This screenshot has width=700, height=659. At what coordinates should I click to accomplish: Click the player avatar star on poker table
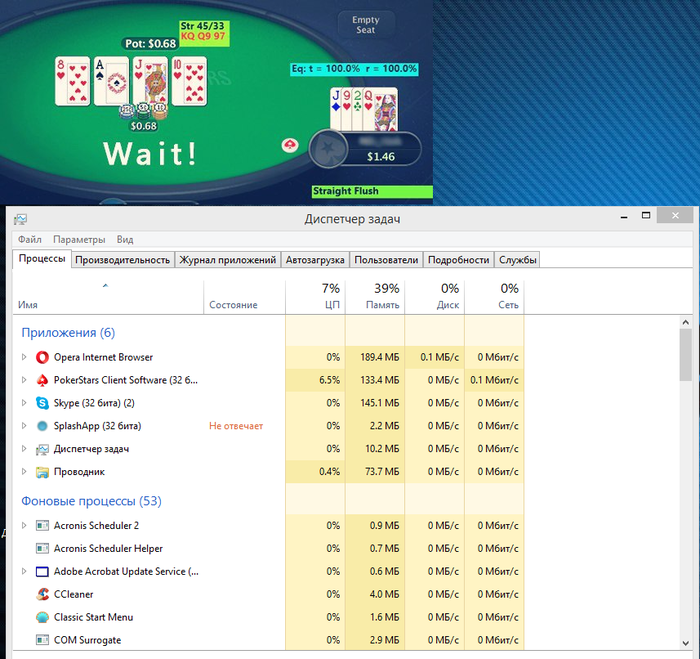tap(328, 149)
